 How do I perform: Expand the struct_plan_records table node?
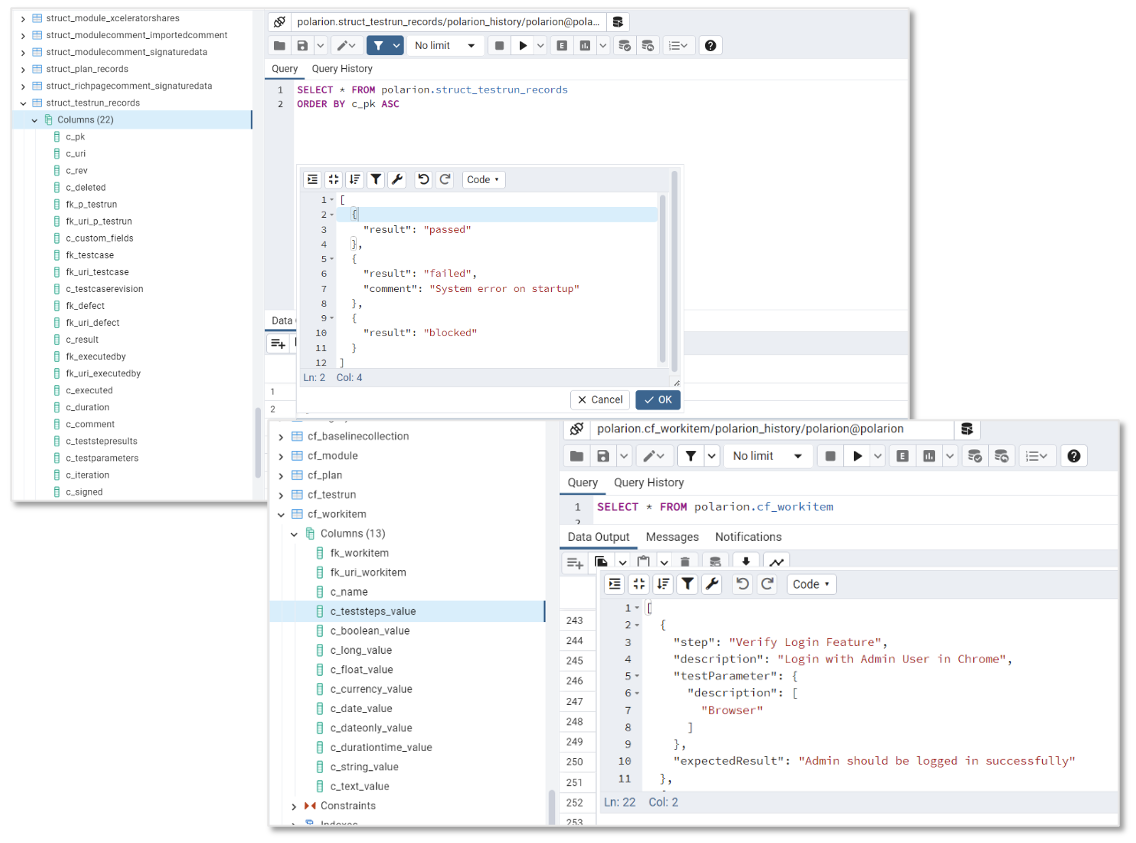point(23,69)
